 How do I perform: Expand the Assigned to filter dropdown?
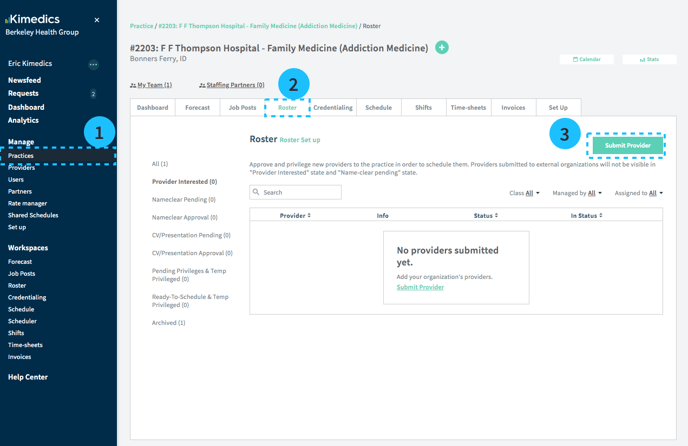coord(639,193)
